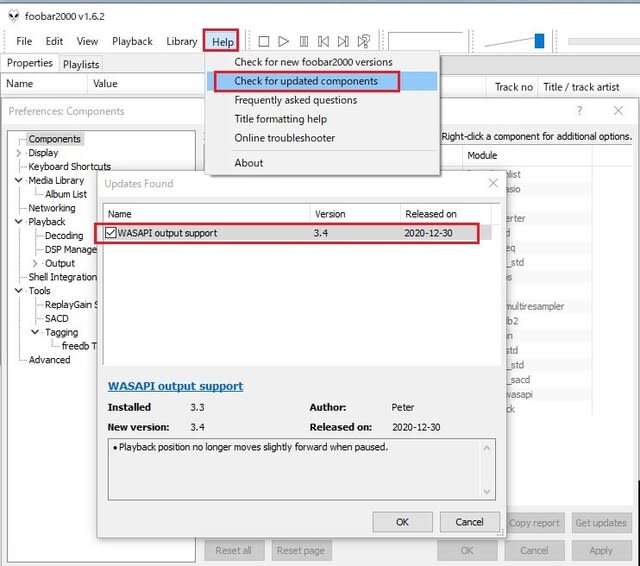Toggle the WASAPI output support checkbox

pos(111,233)
